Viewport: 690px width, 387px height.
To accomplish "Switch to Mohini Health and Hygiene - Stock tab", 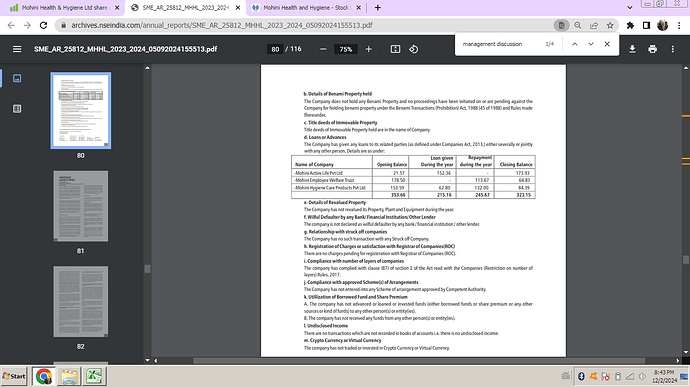I will pyautogui.click(x=307, y=7).
